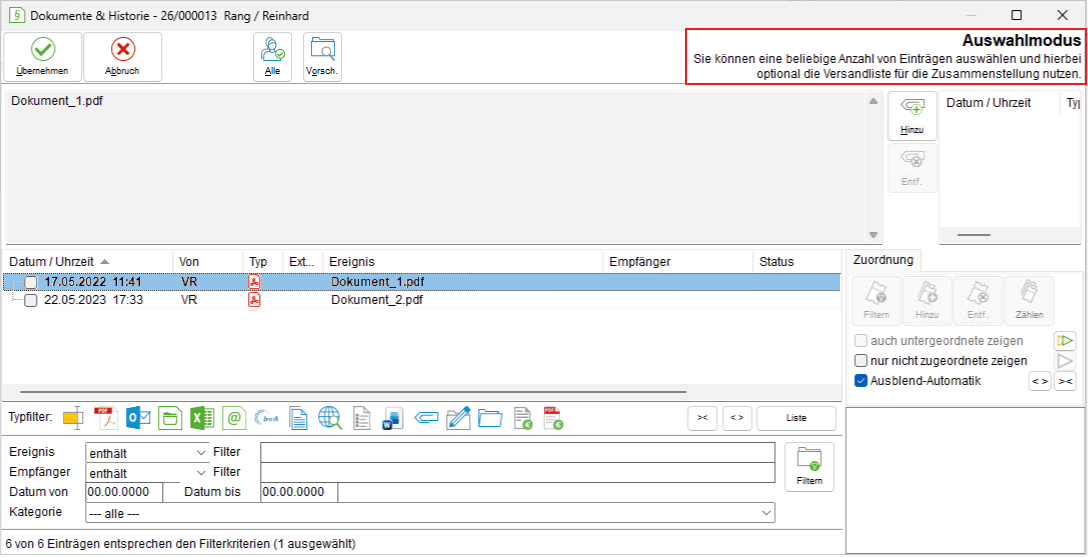This screenshot has width=1088, height=557.
Task: Filter by PDF document type icon
Action: point(105,418)
